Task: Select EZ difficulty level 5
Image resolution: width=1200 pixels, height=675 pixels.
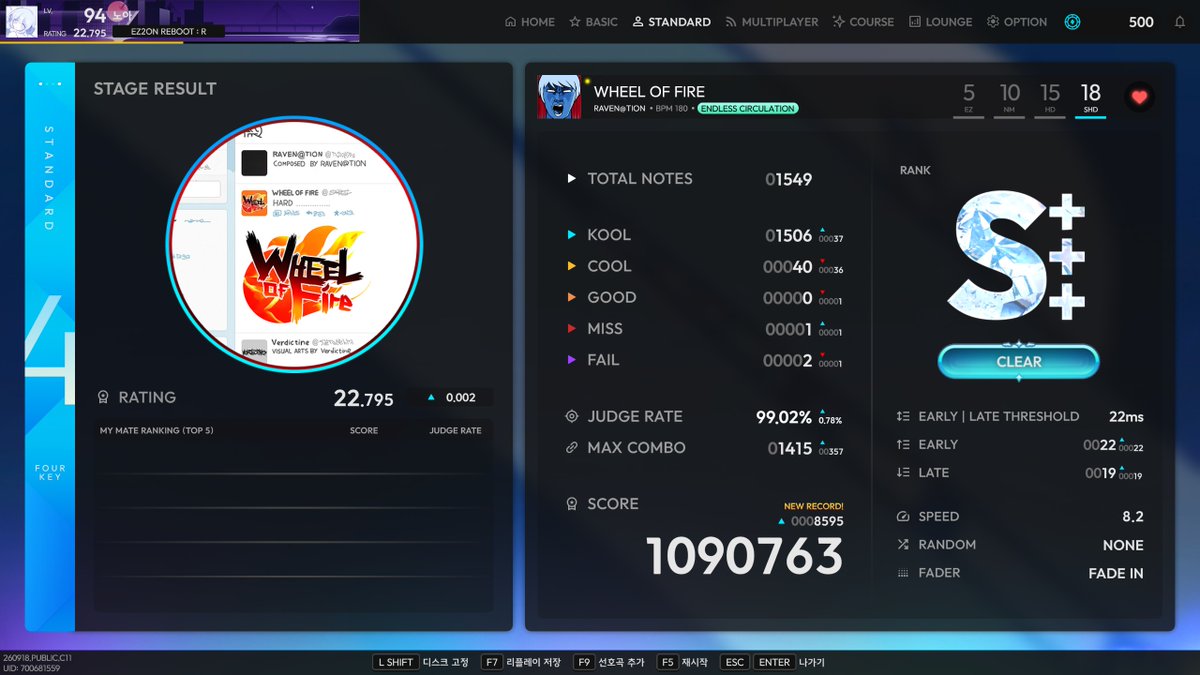Action: 968,99
